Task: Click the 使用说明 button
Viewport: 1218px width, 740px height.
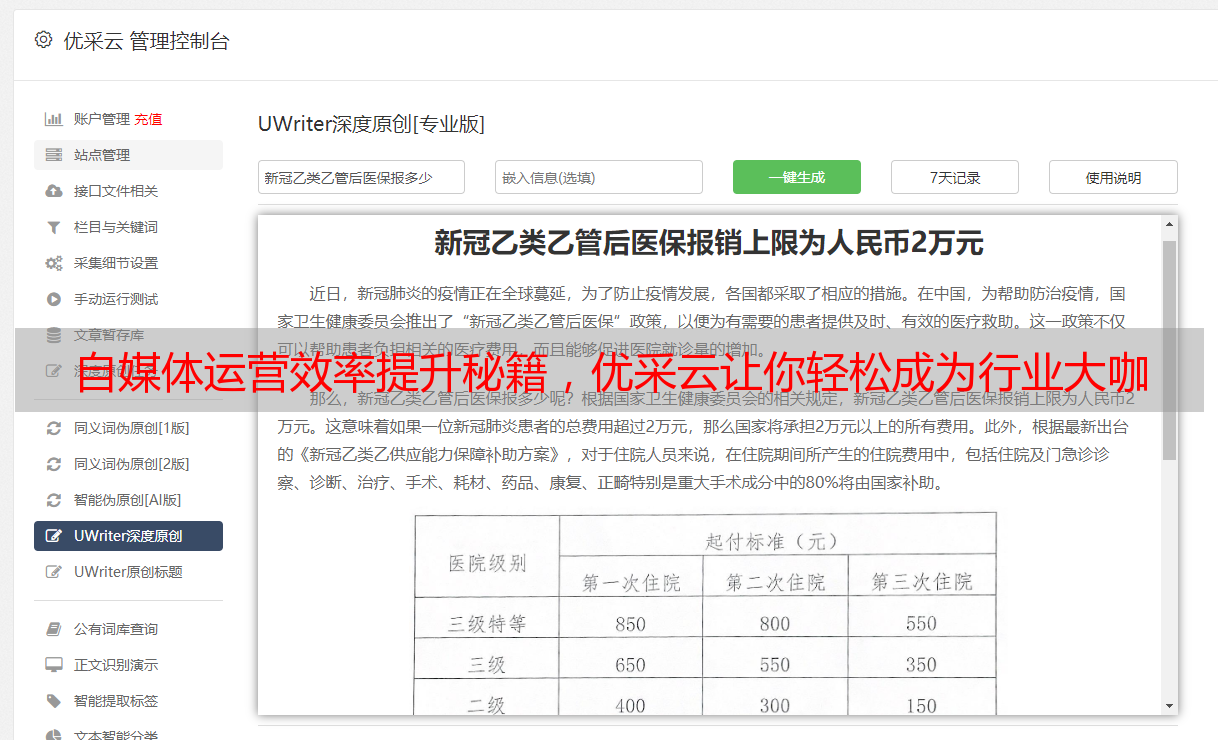Action: (1112, 177)
